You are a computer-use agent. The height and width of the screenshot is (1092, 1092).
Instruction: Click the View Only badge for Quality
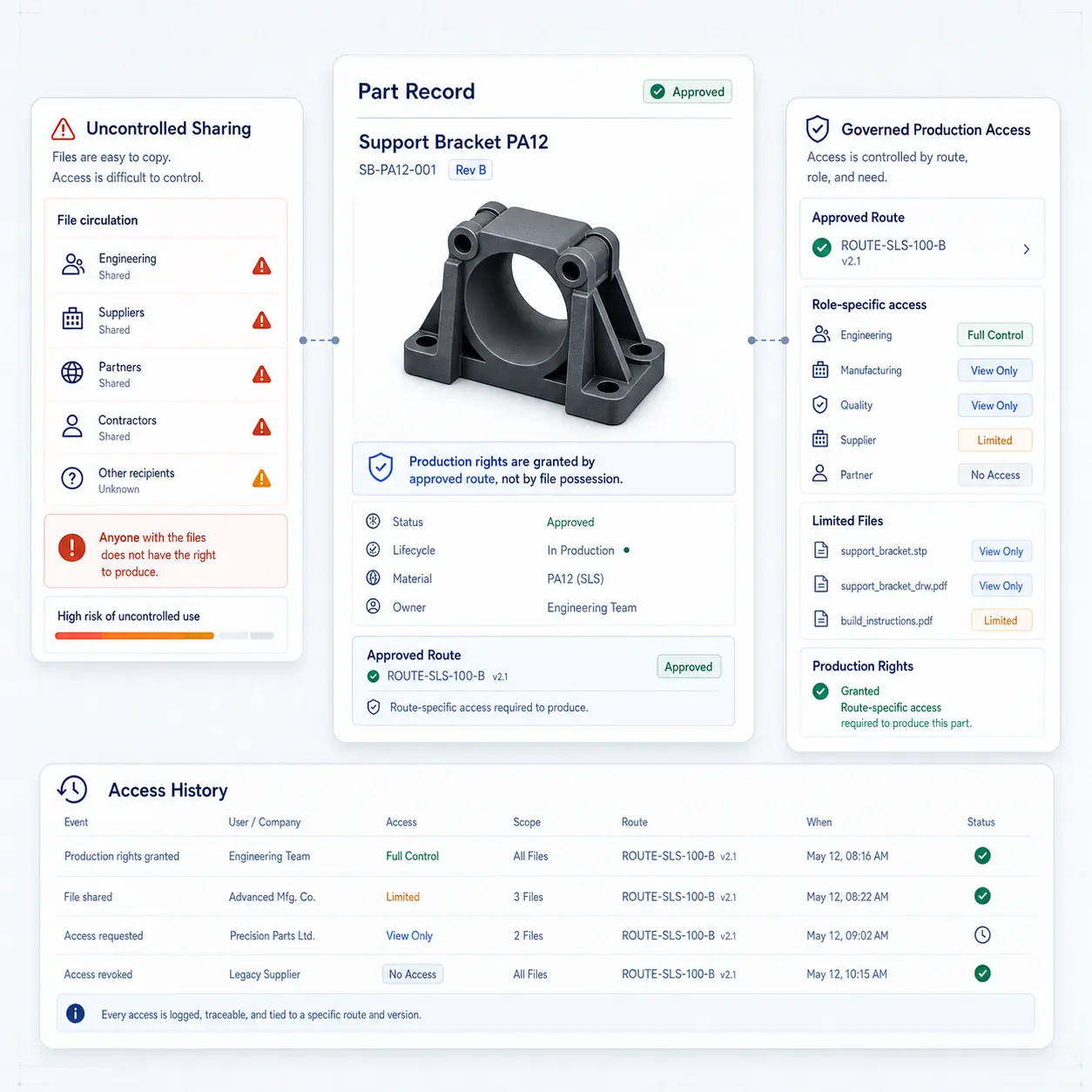[x=994, y=405]
